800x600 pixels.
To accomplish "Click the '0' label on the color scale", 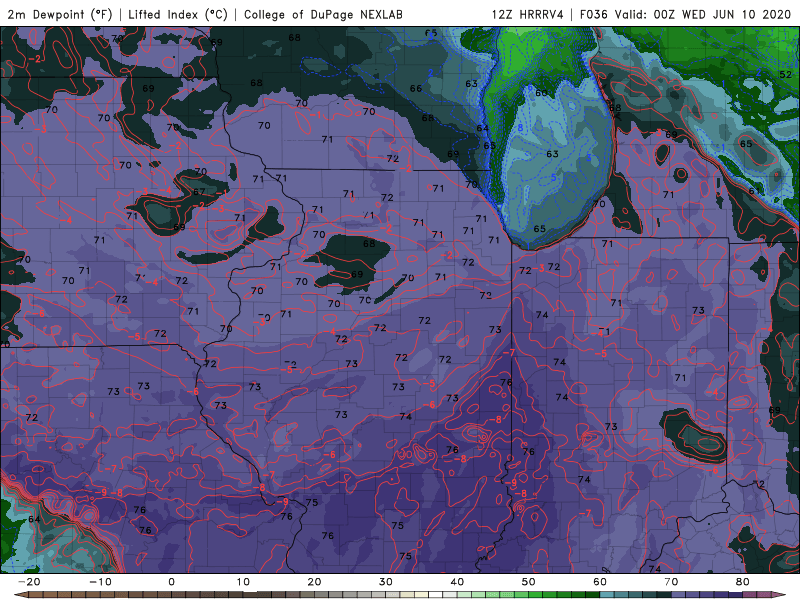I will tap(171, 582).
